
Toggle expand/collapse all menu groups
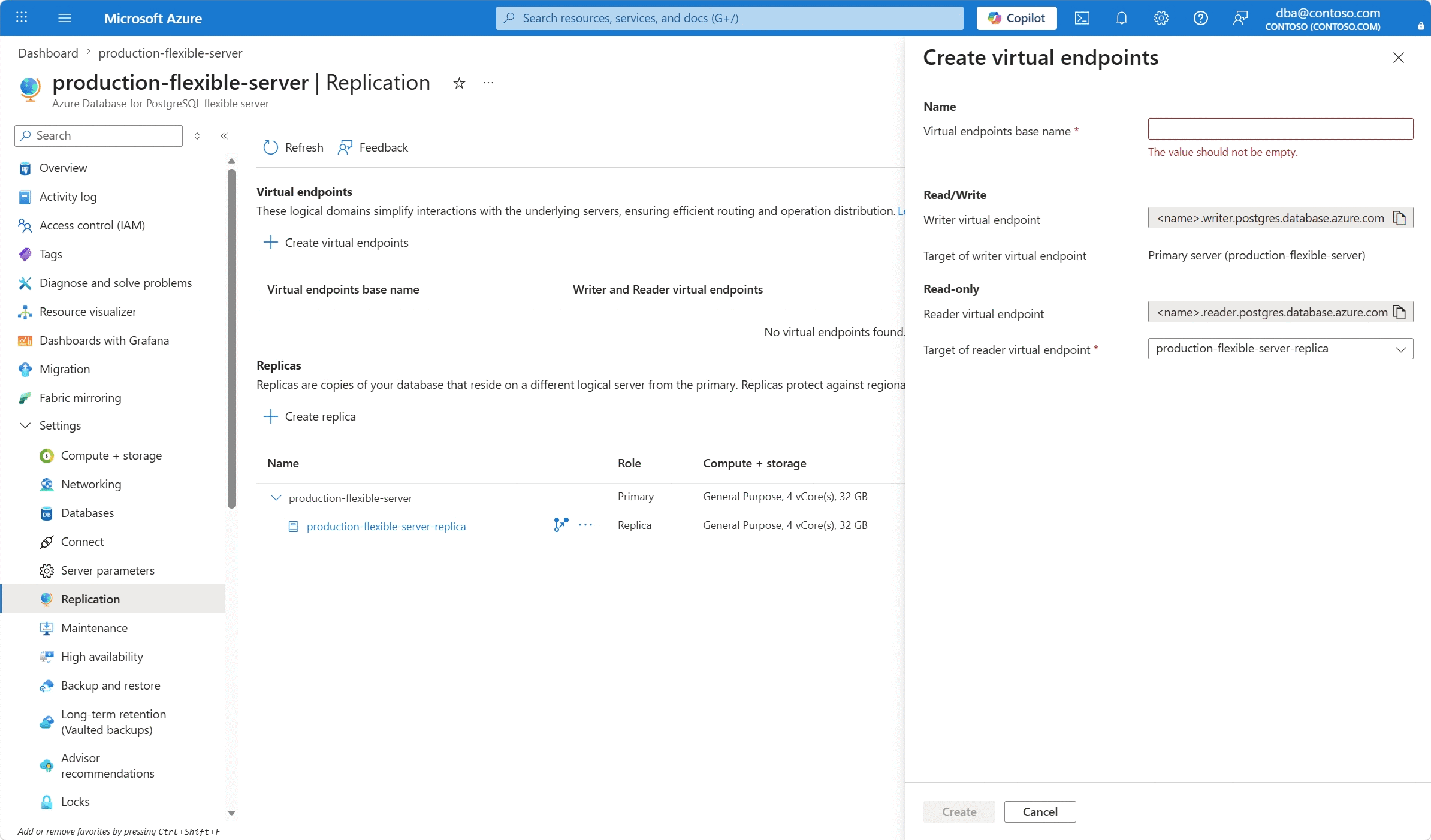[x=197, y=136]
